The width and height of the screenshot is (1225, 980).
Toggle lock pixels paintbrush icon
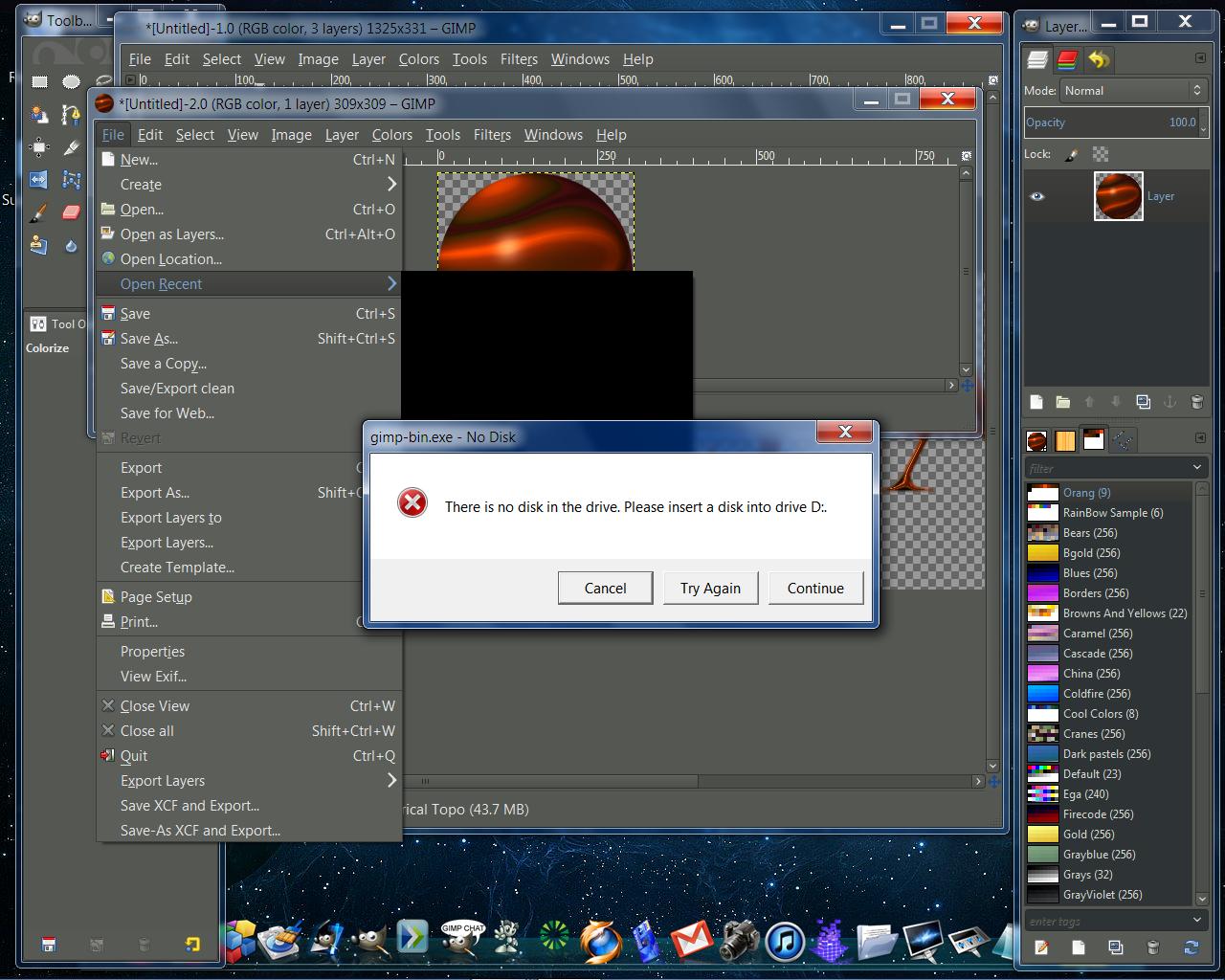click(x=1072, y=154)
